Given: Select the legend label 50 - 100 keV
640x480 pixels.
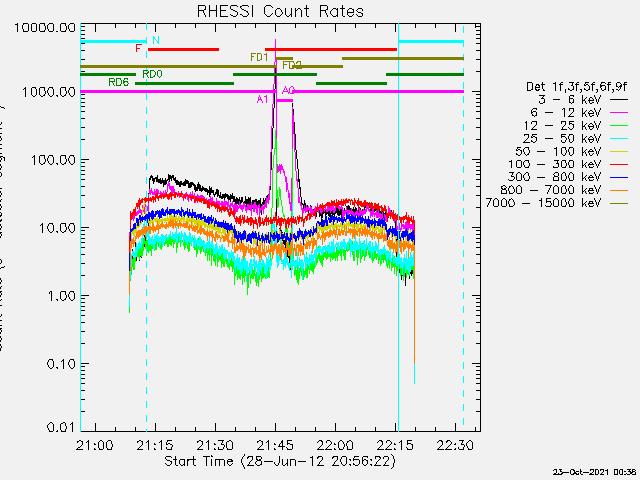Looking at the screenshot, I should (x=558, y=152).
